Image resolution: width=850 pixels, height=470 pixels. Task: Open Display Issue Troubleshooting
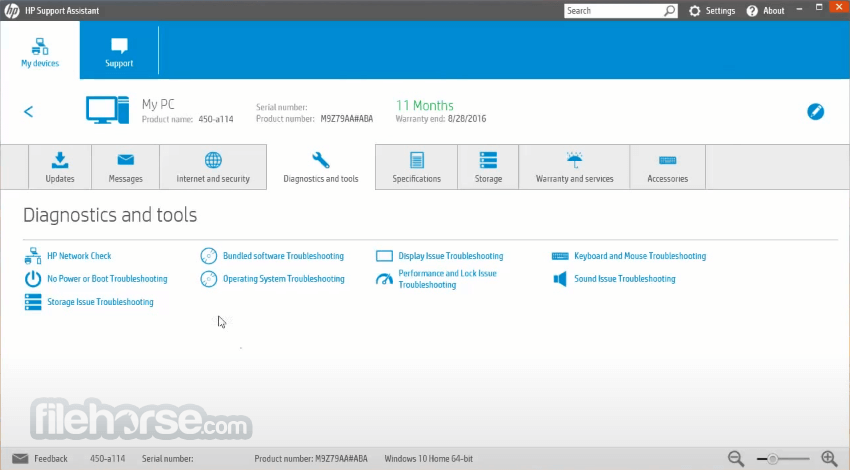click(x=450, y=256)
